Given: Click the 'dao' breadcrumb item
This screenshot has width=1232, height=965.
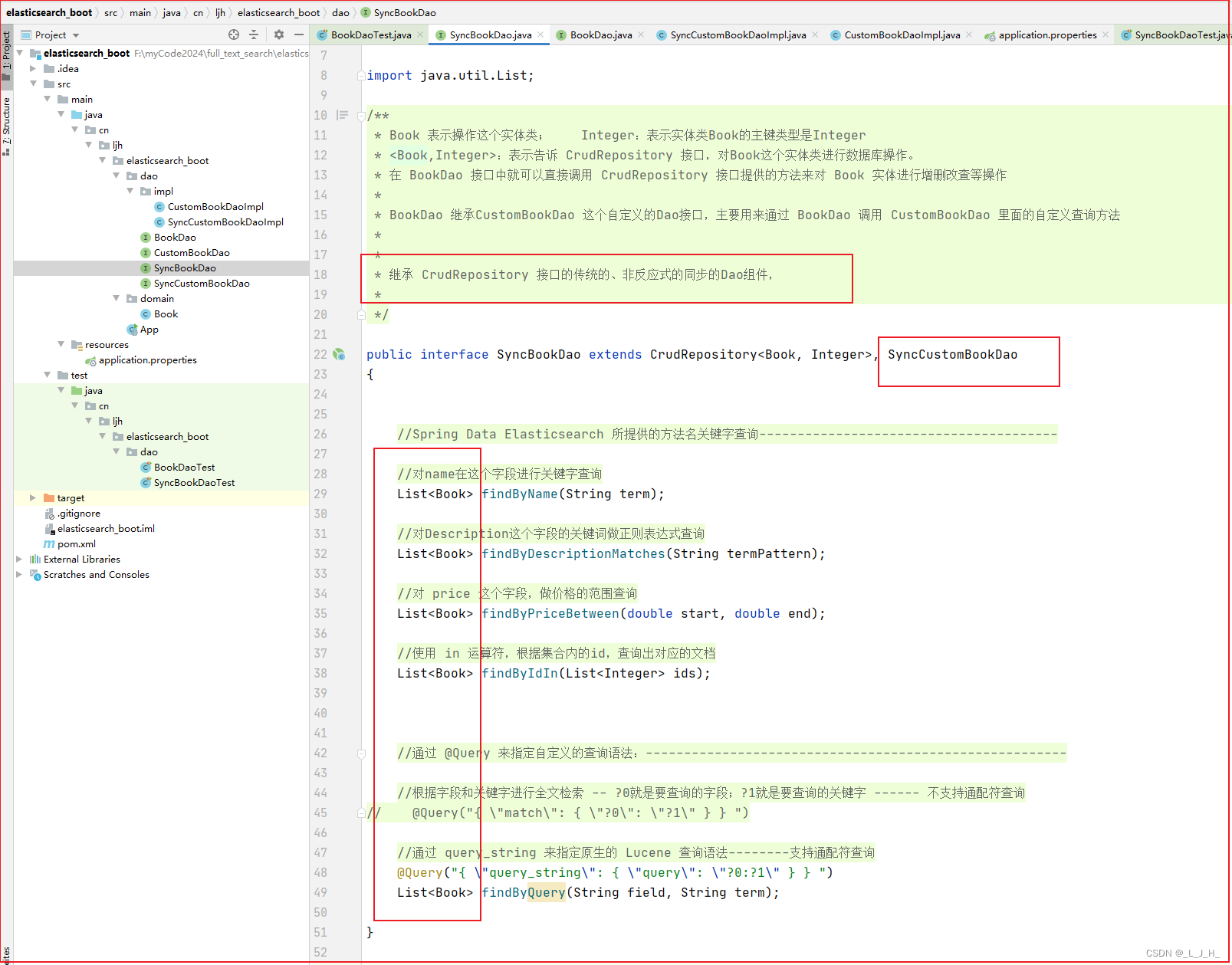Looking at the screenshot, I should coord(341,13).
